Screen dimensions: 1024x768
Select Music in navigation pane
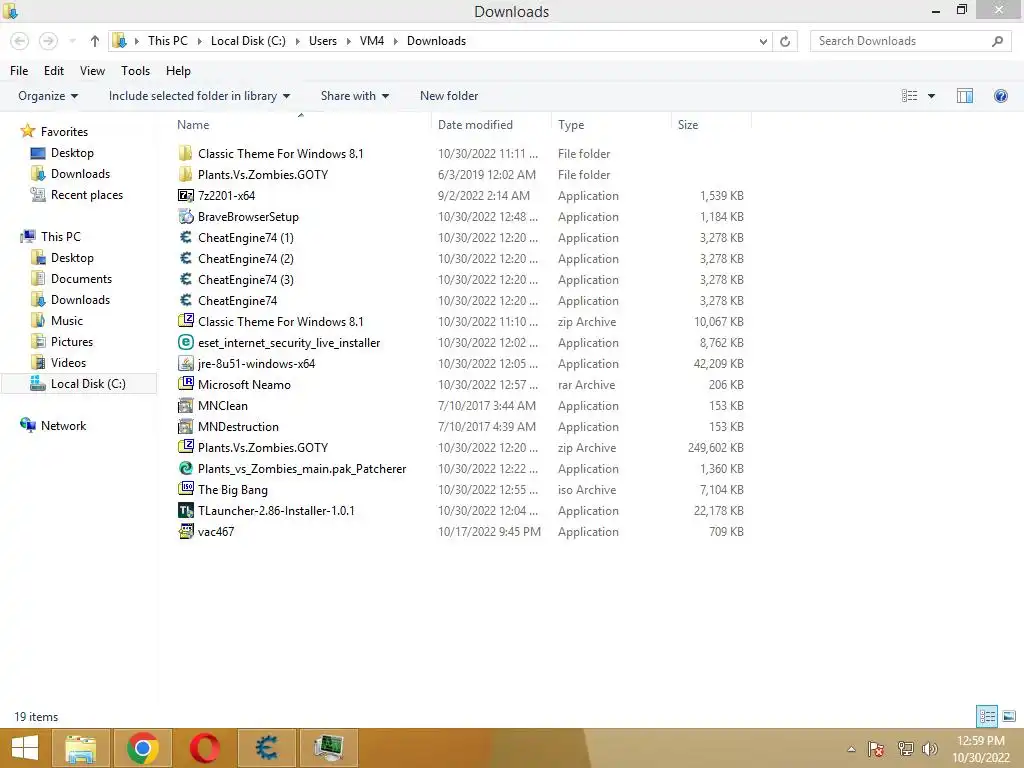(x=67, y=321)
